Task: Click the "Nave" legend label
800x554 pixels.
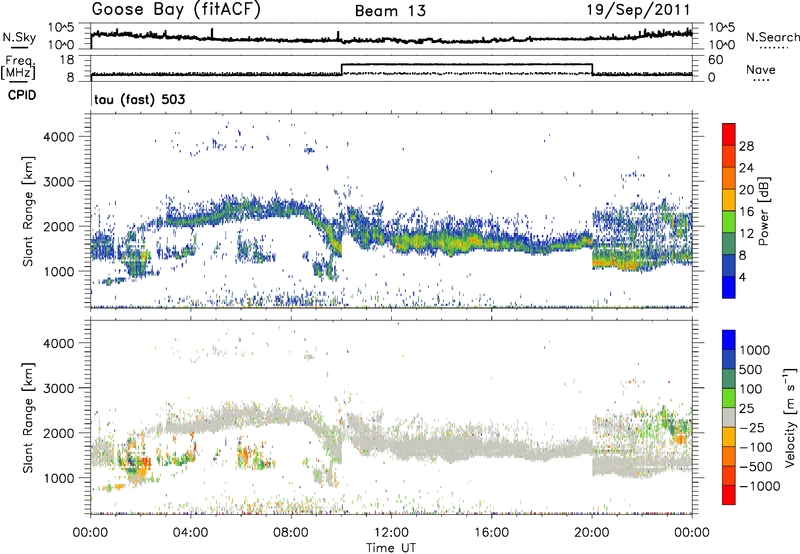Action: (x=760, y=70)
